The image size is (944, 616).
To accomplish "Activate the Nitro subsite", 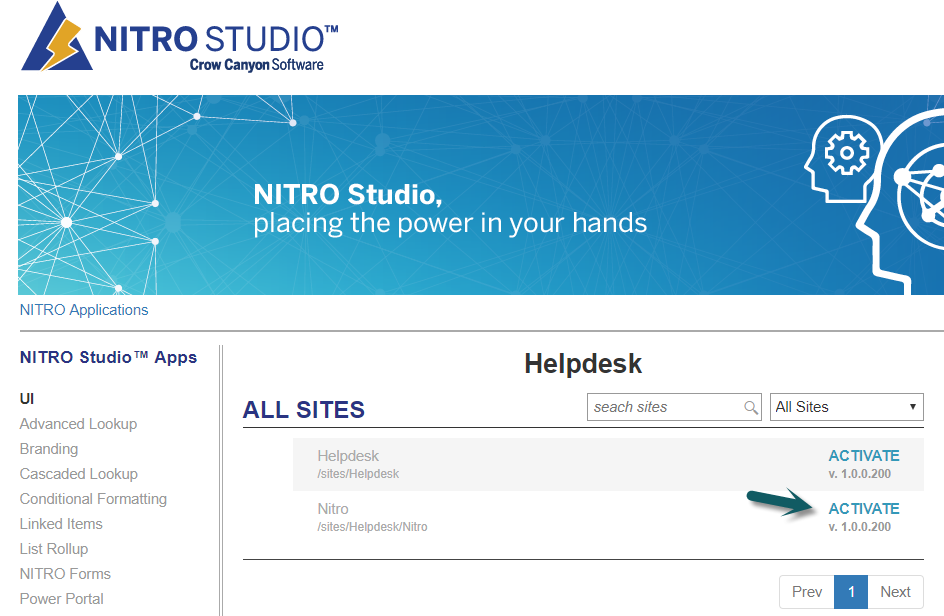I will [x=863, y=509].
